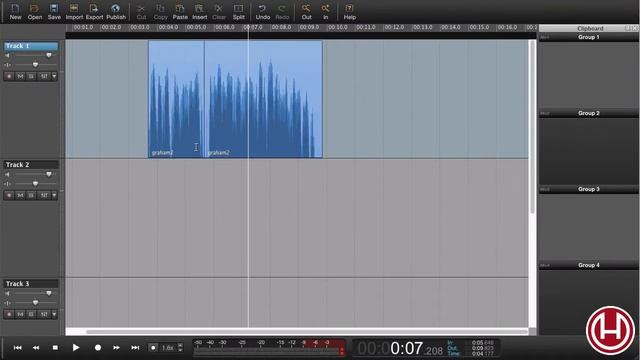Click the 00:10.0 mark on the ruler
The image size is (640, 360).
tap(338, 27)
